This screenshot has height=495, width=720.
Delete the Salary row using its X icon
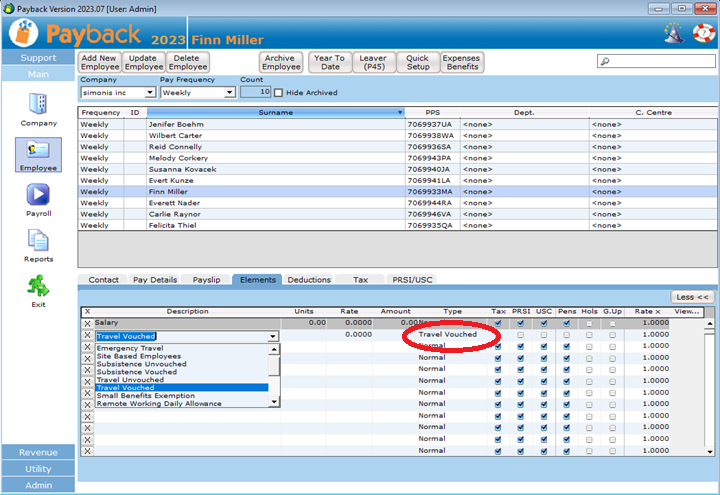click(x=87, y=324)
